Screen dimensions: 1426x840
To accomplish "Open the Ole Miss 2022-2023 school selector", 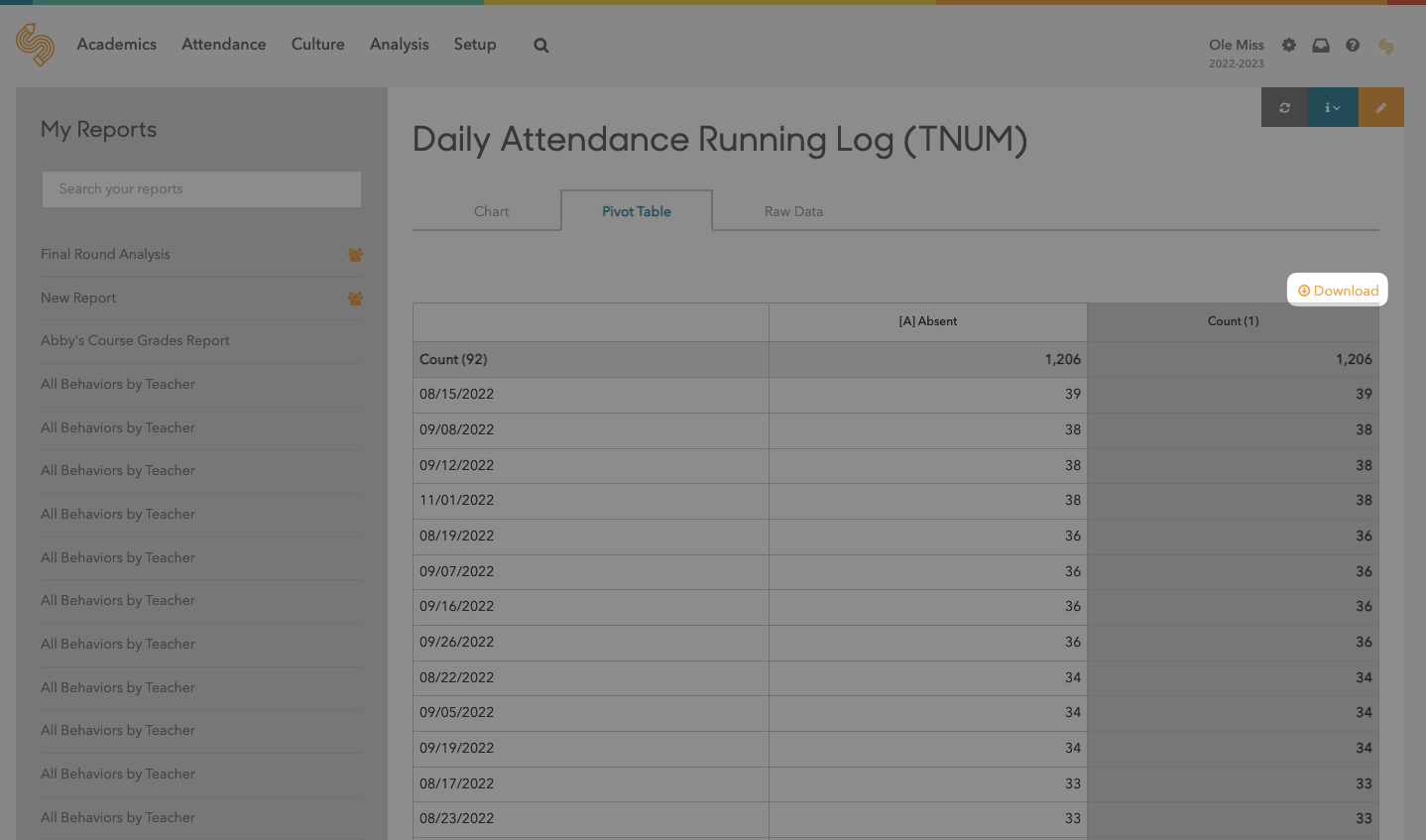I will tap(1236, 53).
